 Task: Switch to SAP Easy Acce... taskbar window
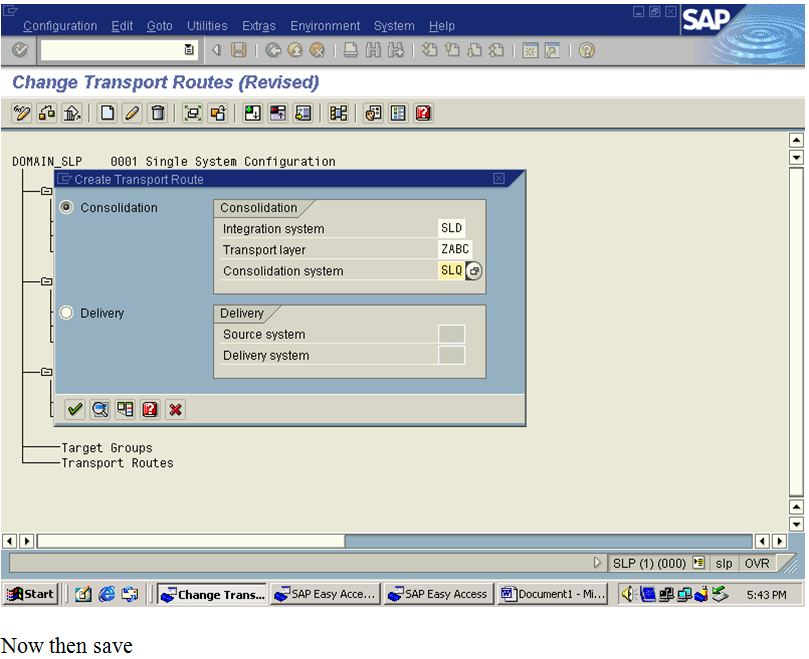click(x=326, y=594)
